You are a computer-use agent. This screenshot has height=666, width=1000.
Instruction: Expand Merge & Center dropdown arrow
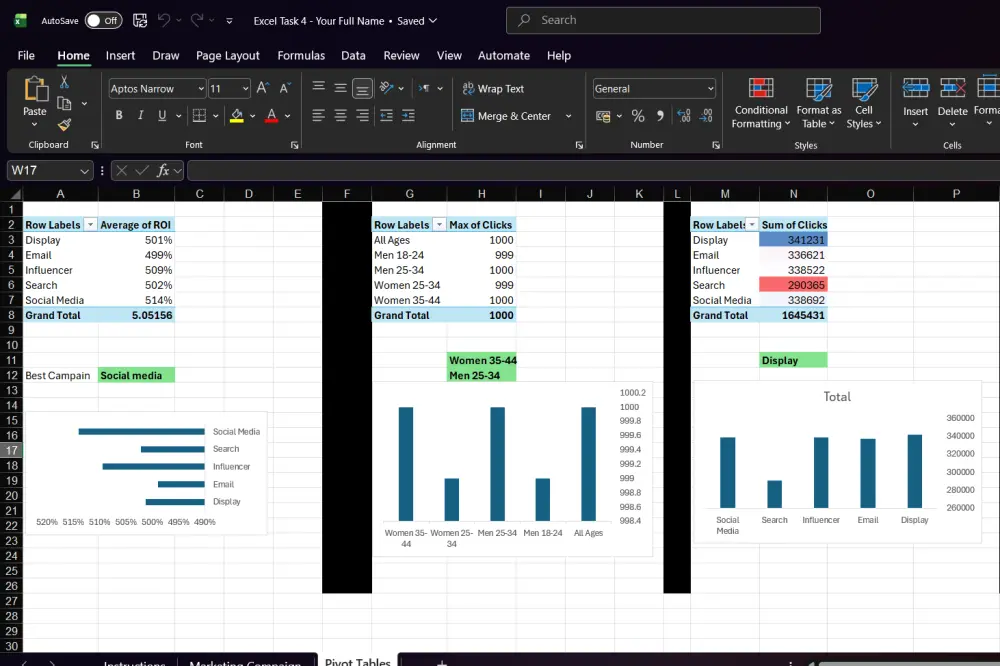coord(568,116)
